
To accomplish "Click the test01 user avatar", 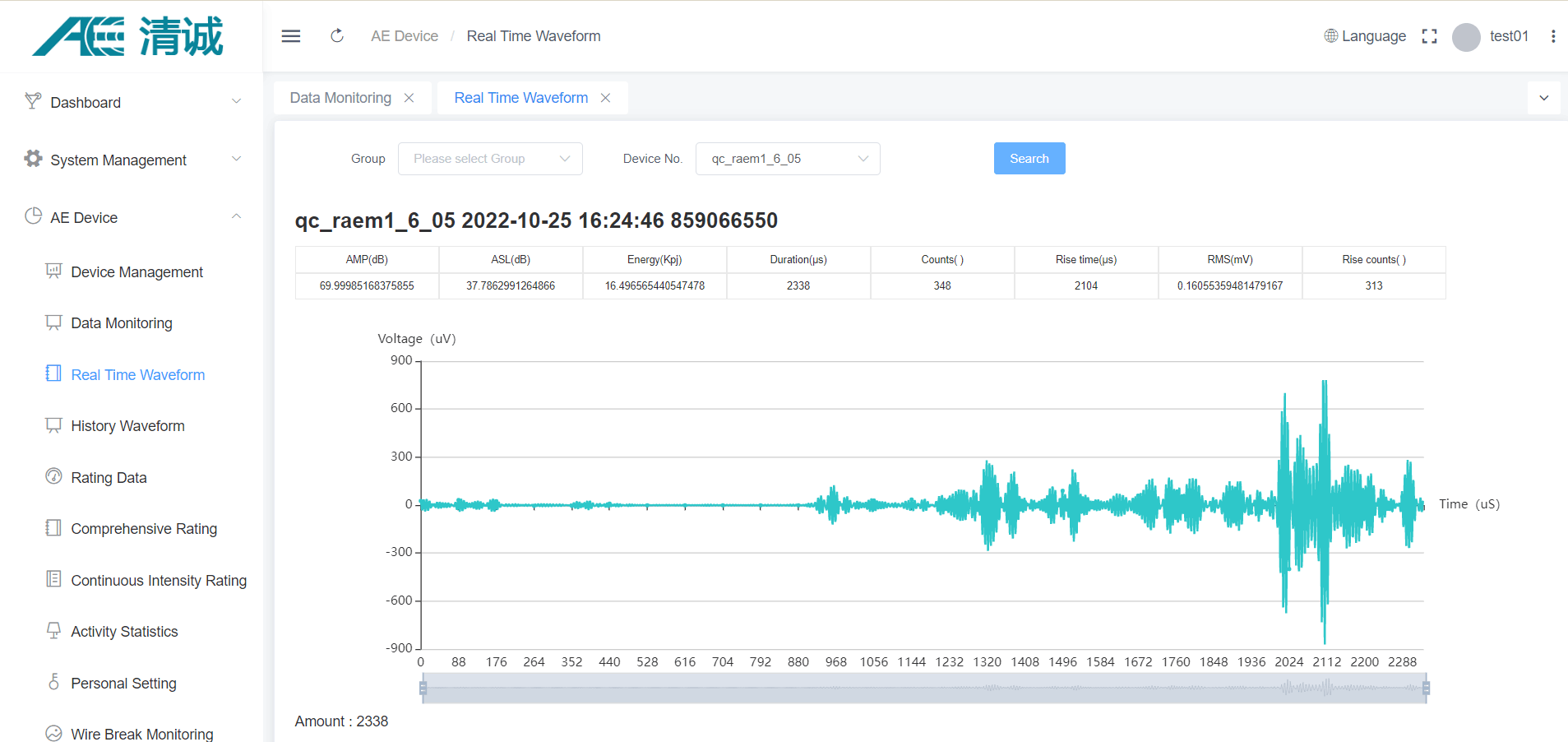I will click(1465, 37).
